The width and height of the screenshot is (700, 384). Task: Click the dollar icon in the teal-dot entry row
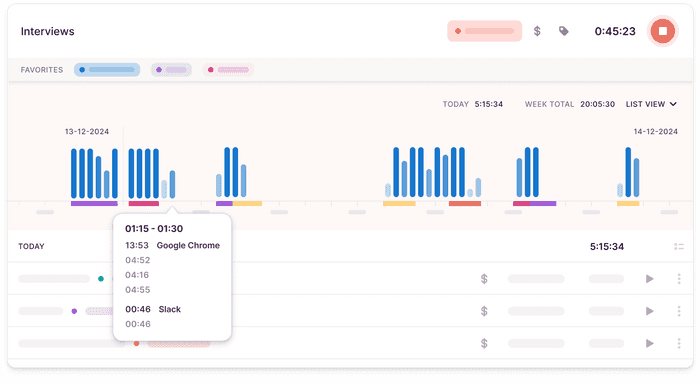(484, 279)
